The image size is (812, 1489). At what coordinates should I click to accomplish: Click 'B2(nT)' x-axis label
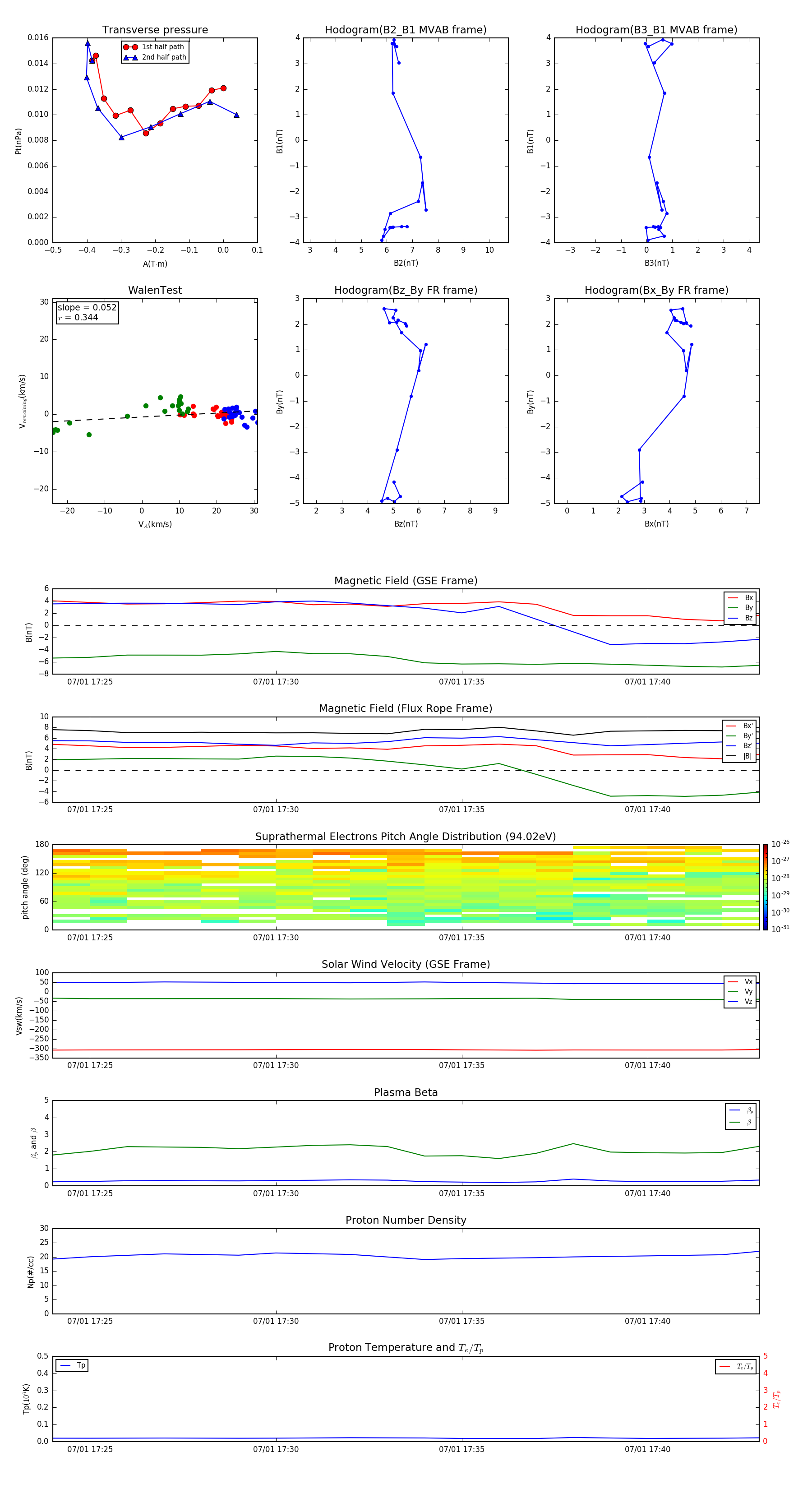[x=406, y=263]
